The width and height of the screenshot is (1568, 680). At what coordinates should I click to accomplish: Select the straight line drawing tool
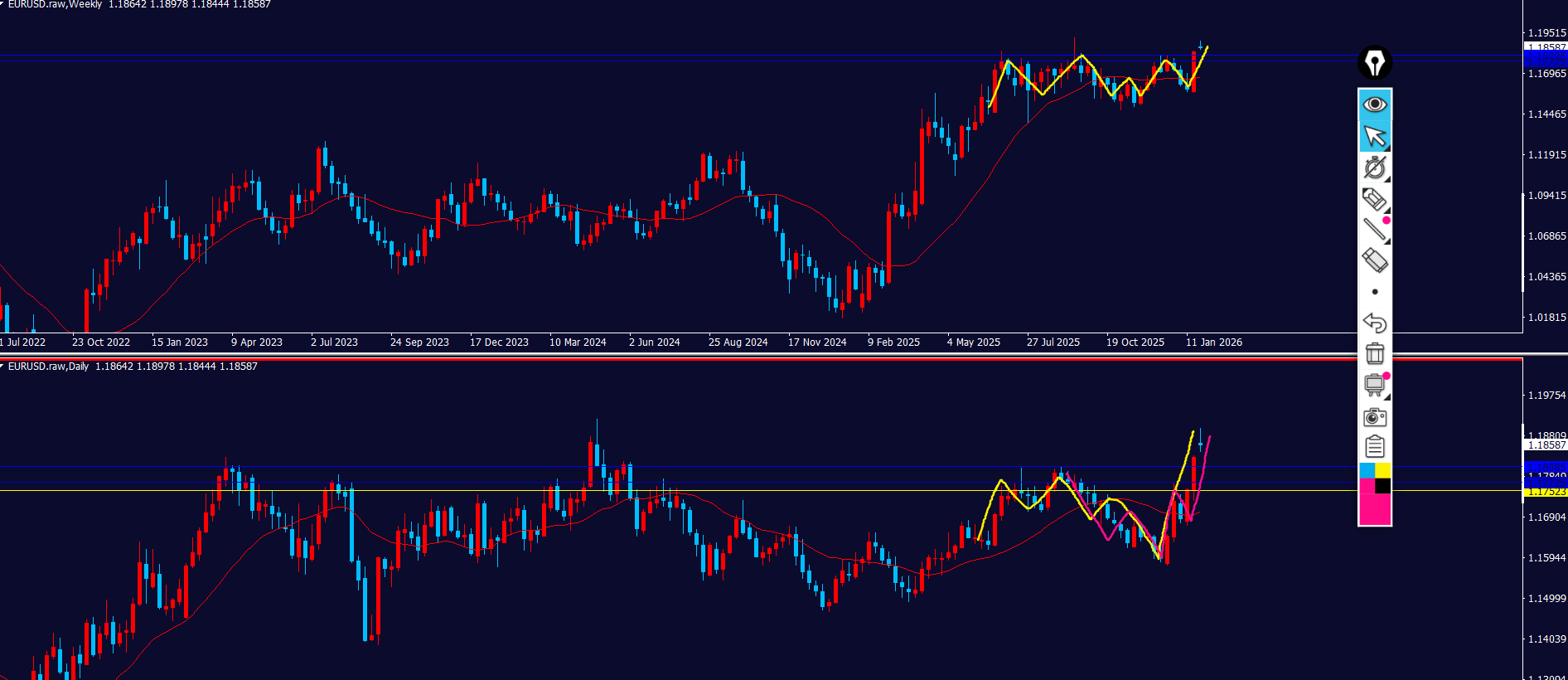click(x=1374, y=229)
